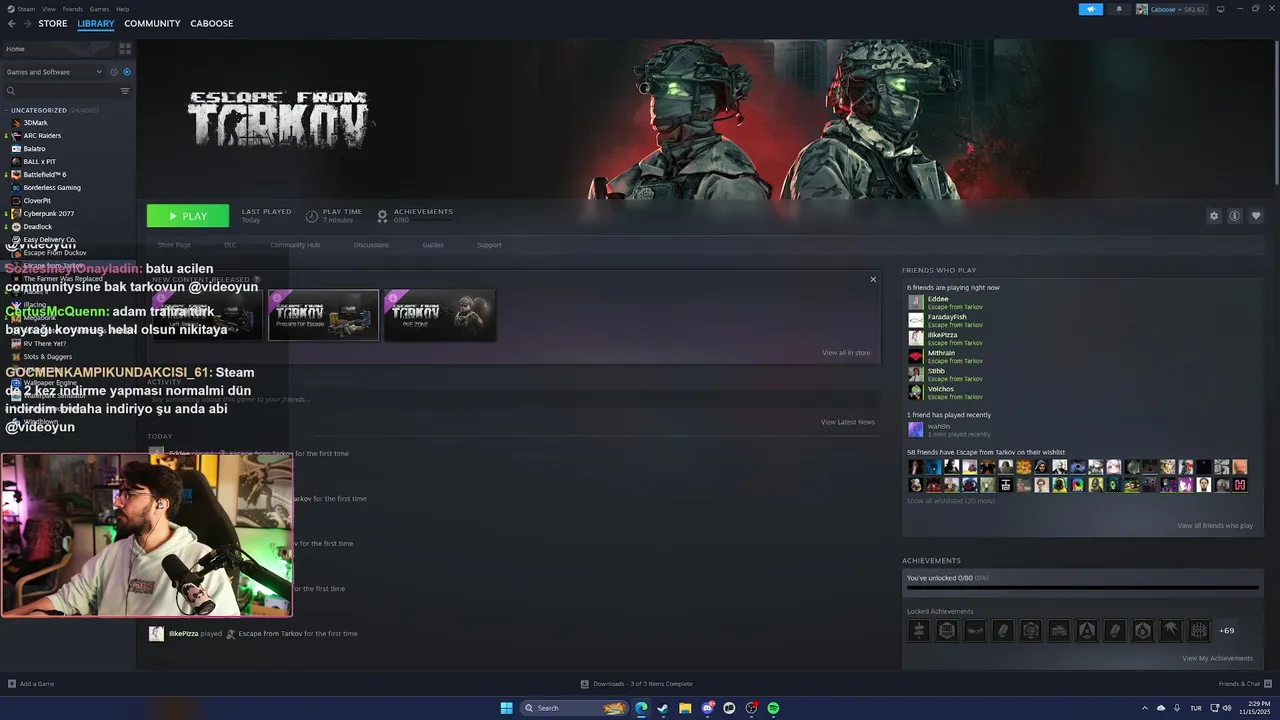
Task: Click Add a Game at bottom left
Action: tap(31, 684)
